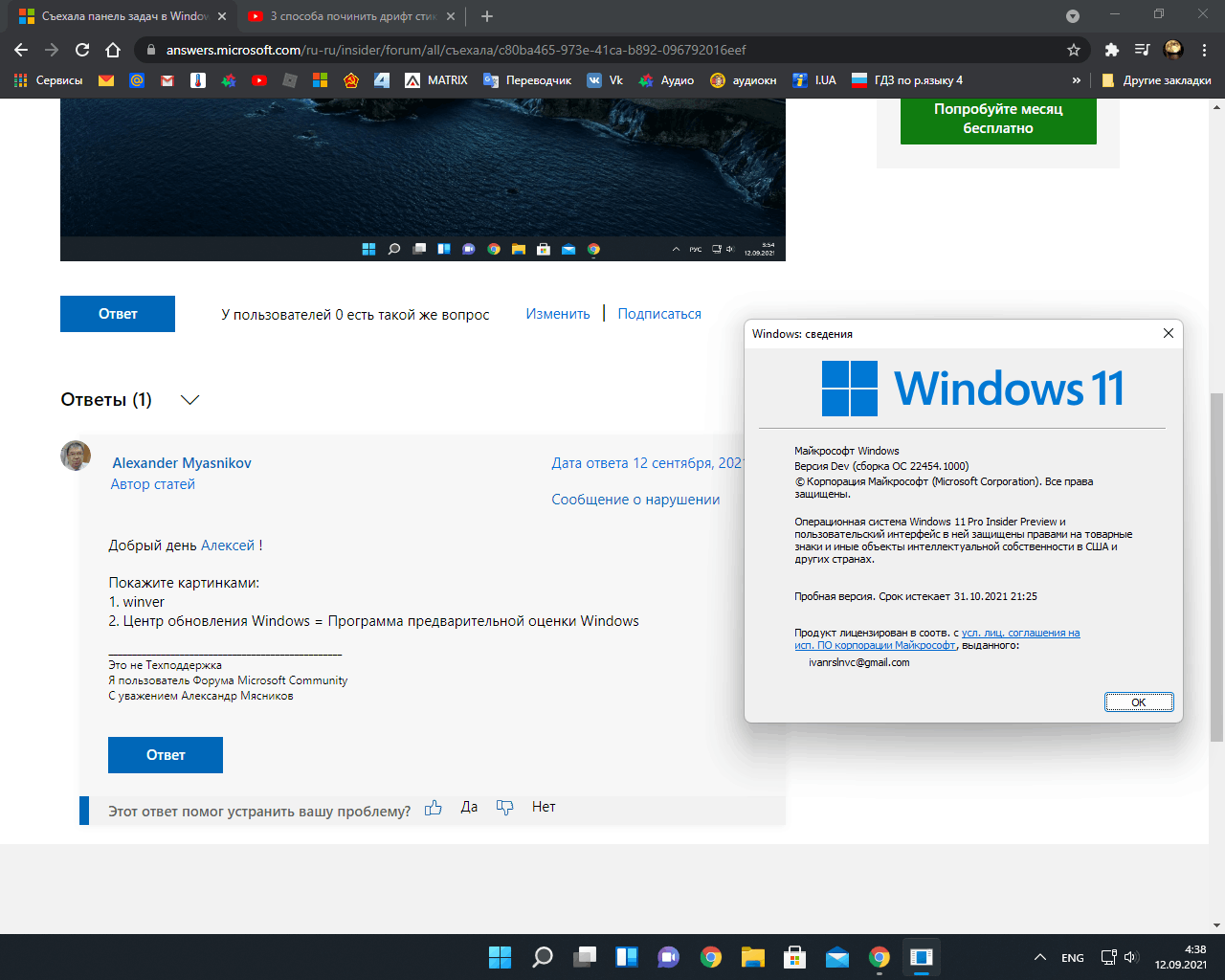
Task: Click the Изменить link
Action: coord(558,314)
